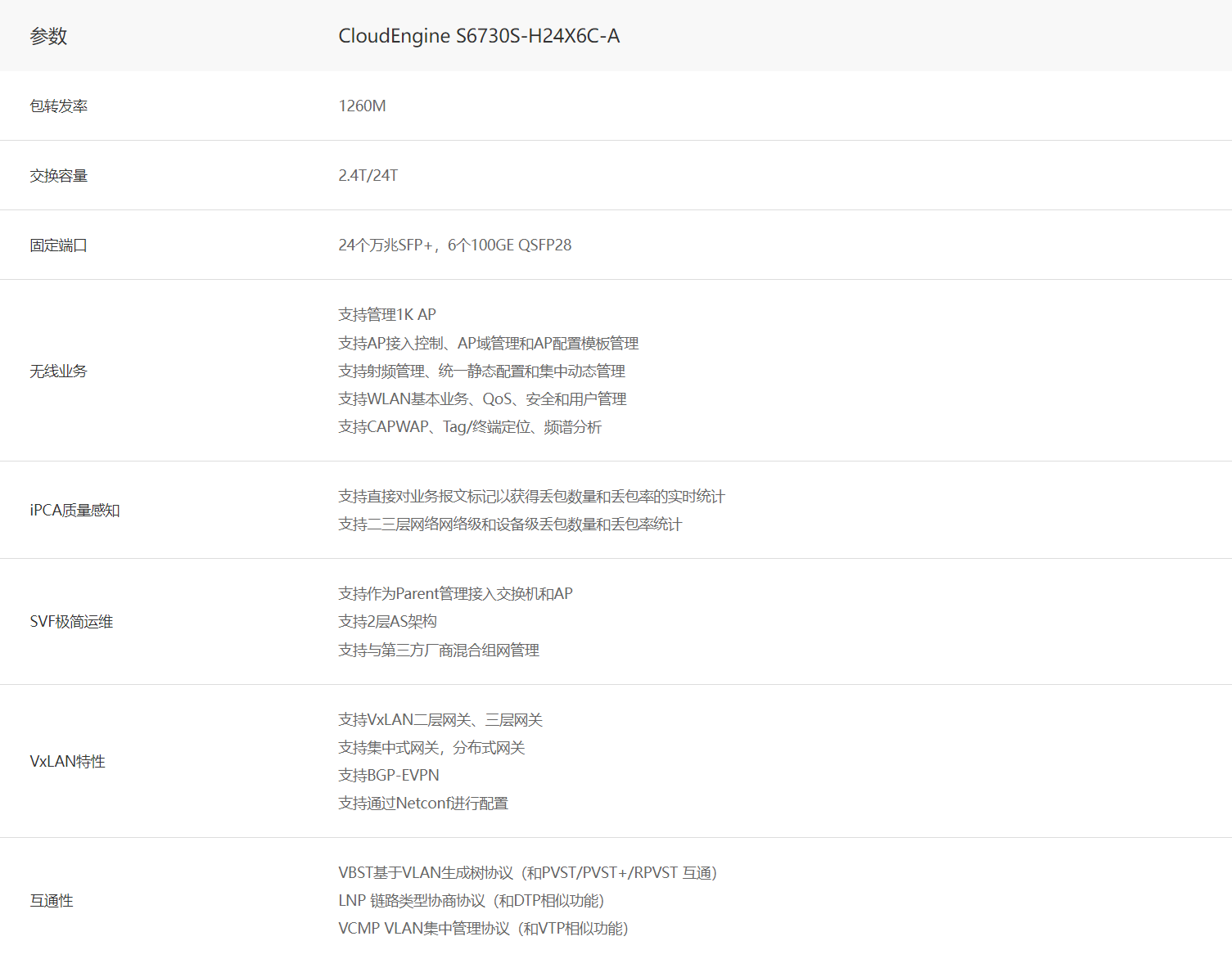The image size is (1232, 959).
Task: Select the 2.4T/24T switching capacity value
Action: point(368,176)
